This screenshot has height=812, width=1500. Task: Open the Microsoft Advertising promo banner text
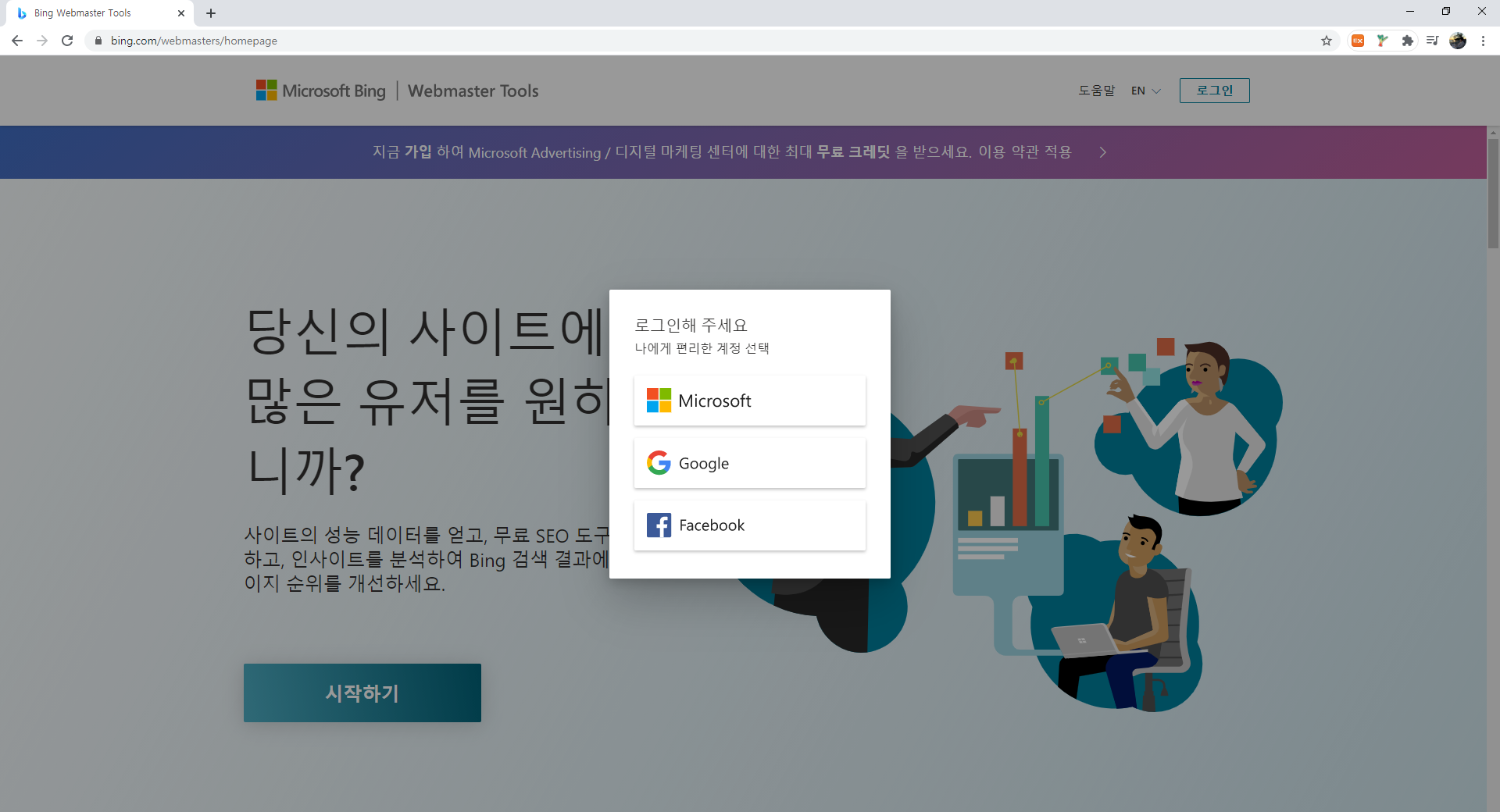coord(722,152)
